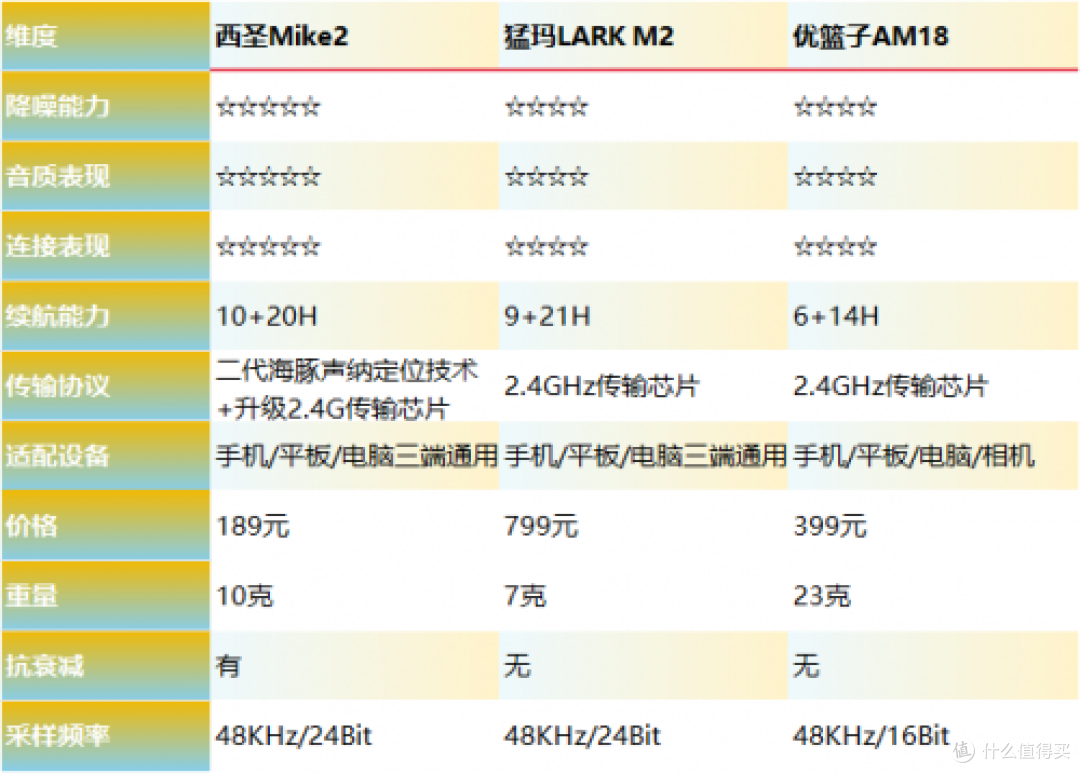Click 手机/平板/电脑三端通用 in the 猛玛LARK M2 column
Image resolution: width=1080 pixels, height=773 pixels.
point(645,456)
